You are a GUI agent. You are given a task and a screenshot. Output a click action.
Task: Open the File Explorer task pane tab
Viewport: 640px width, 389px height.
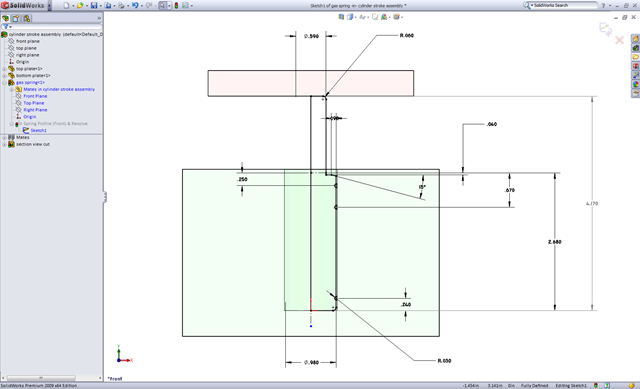[636, 57]
